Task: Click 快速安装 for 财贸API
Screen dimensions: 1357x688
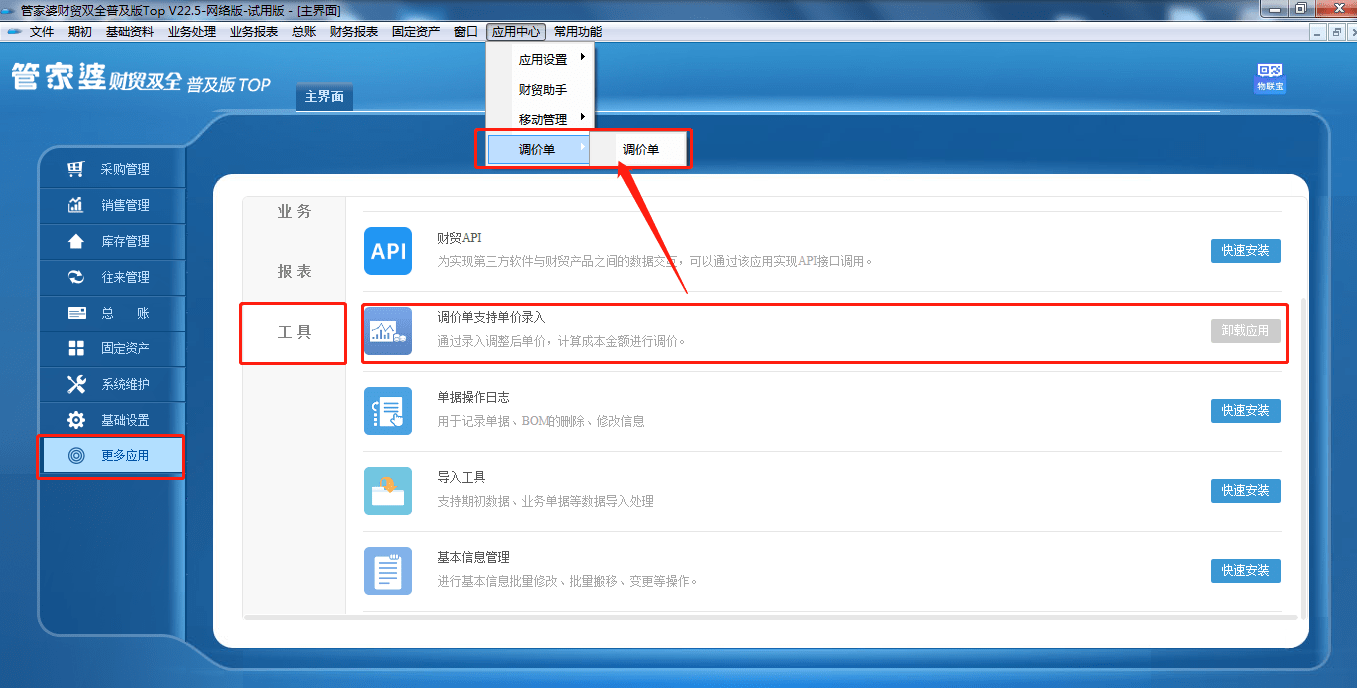Action: click(1245, 251)
